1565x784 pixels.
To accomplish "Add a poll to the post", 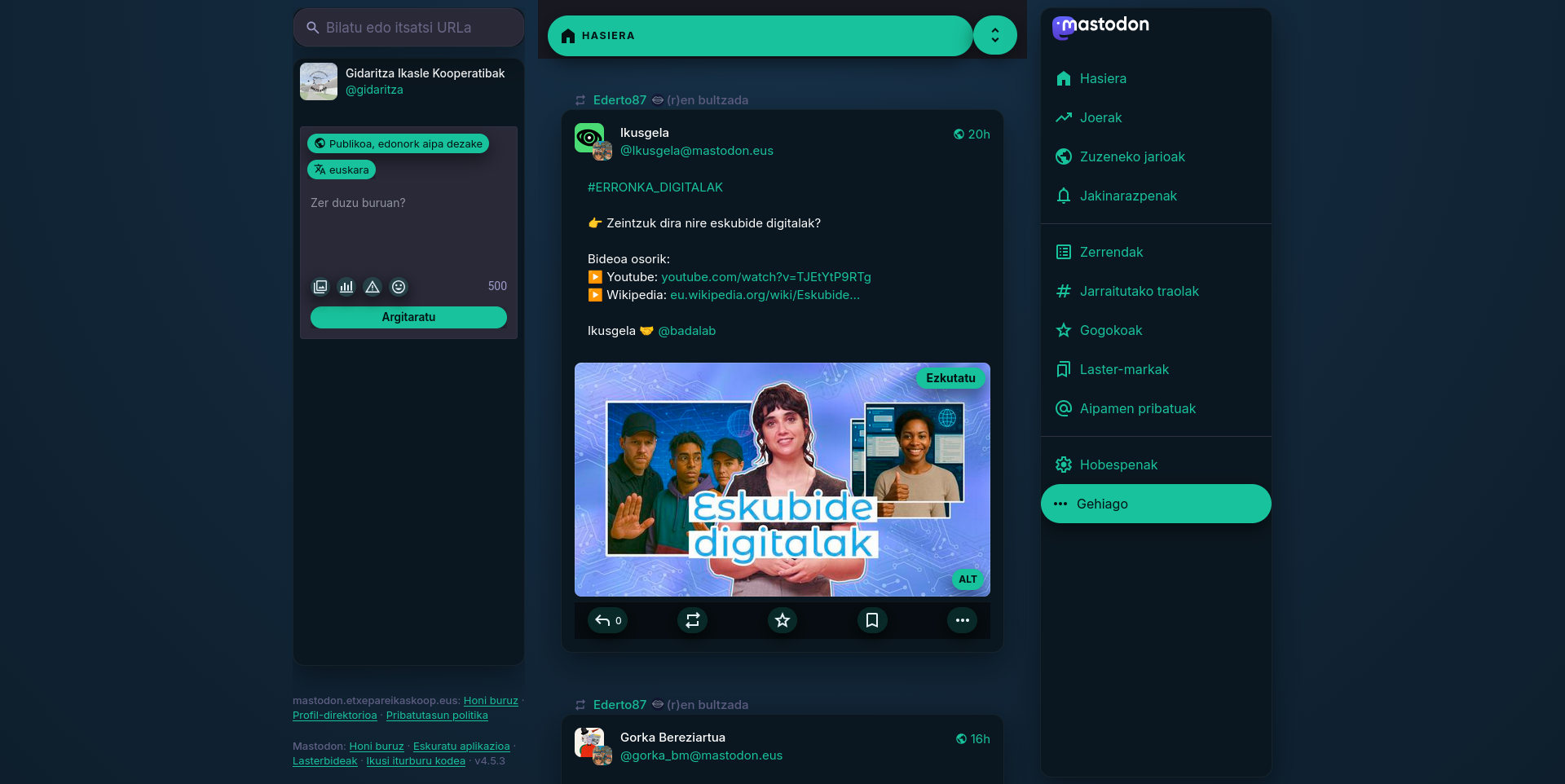I will point(346,287).
